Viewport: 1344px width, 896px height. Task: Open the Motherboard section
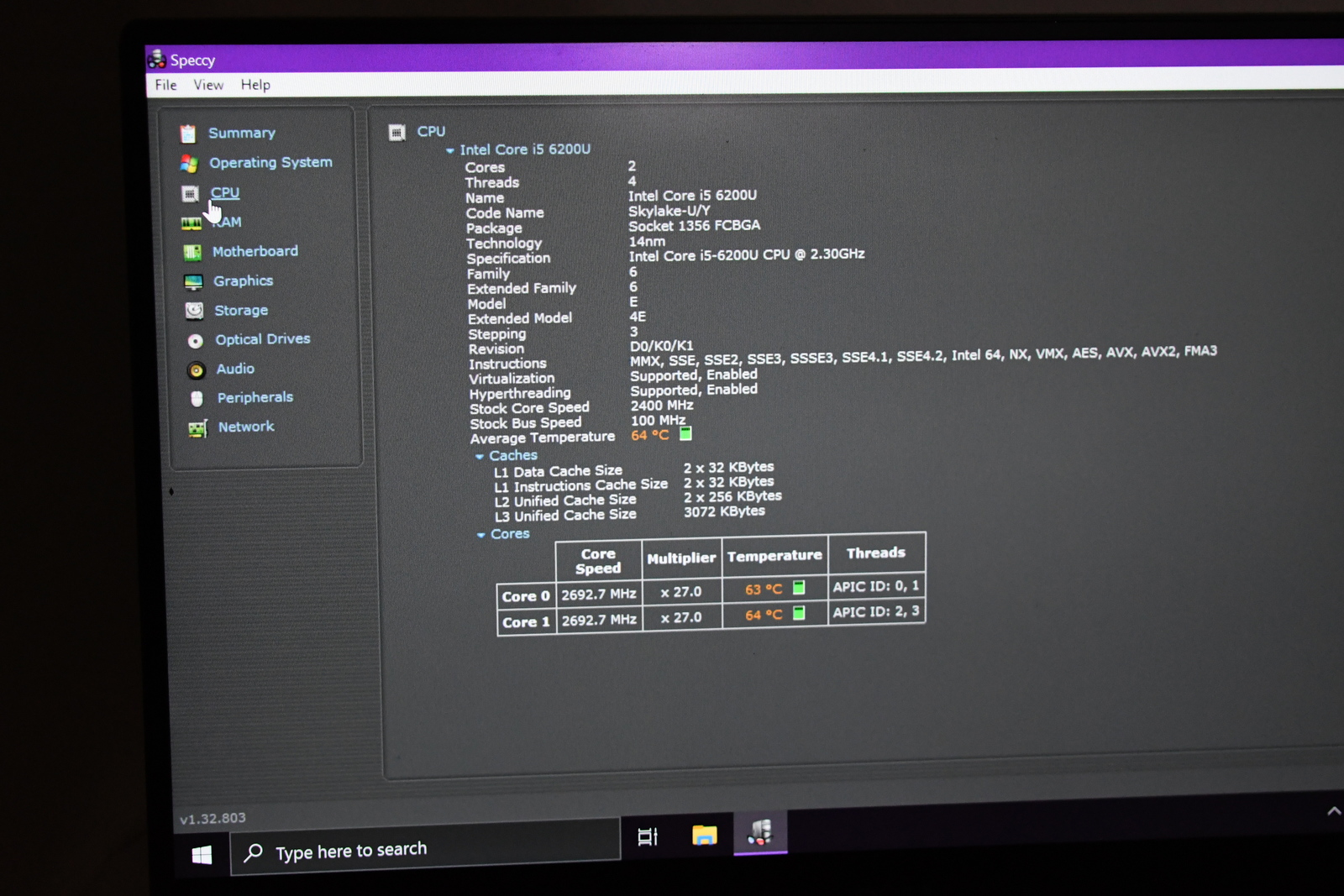tap(255, 251)
